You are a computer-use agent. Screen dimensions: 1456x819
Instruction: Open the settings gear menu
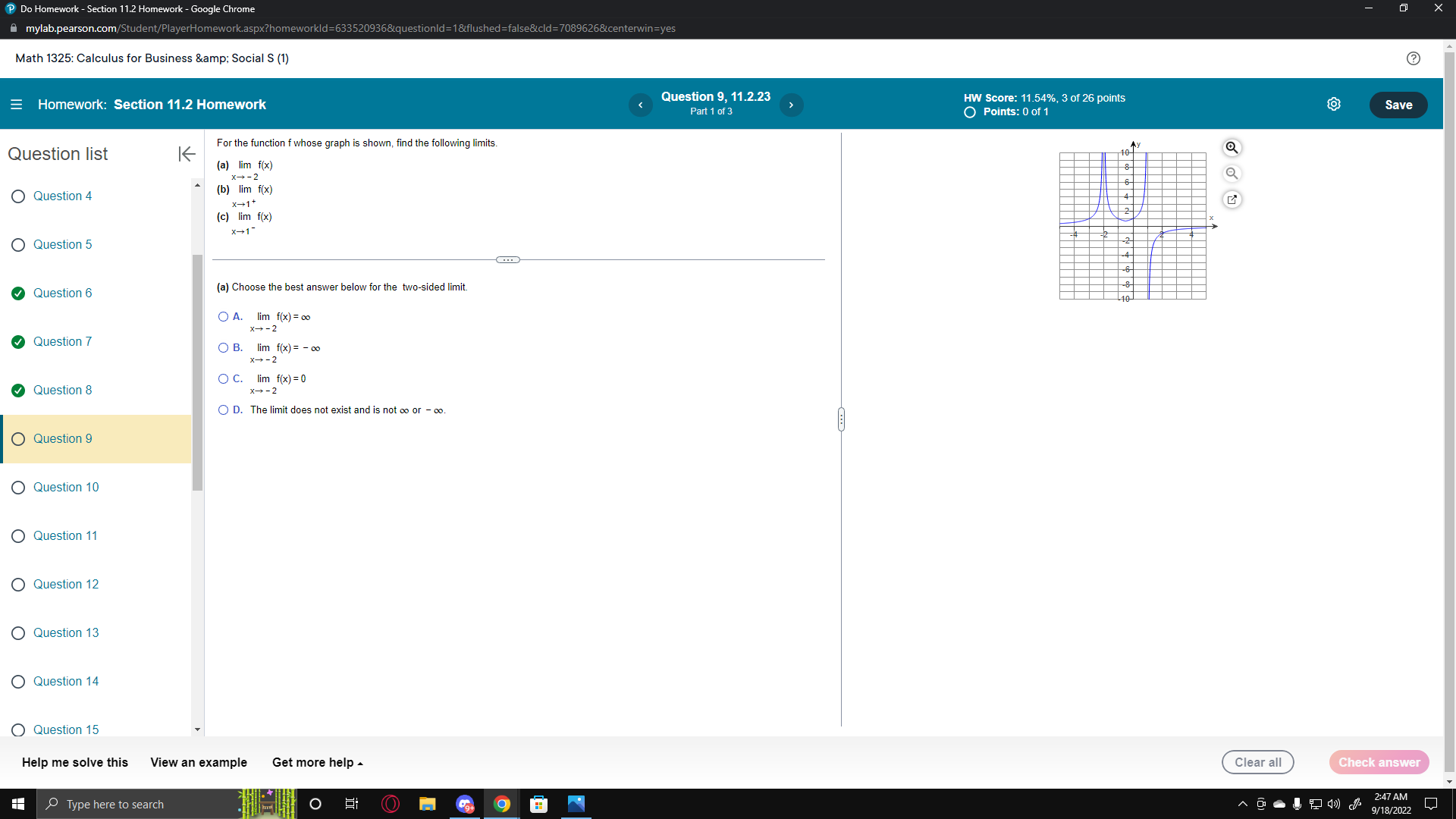click(x=1335, y=104)
